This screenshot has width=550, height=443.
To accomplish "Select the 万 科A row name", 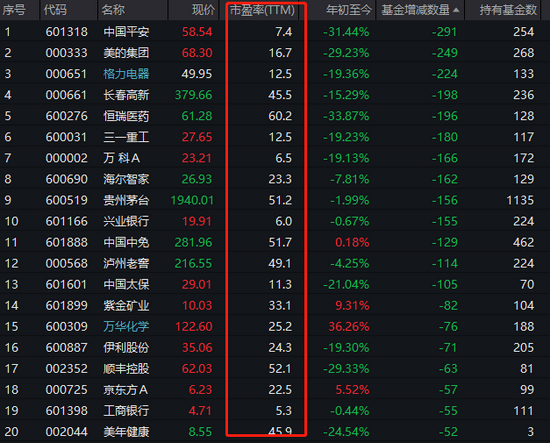I will [122, 158].
